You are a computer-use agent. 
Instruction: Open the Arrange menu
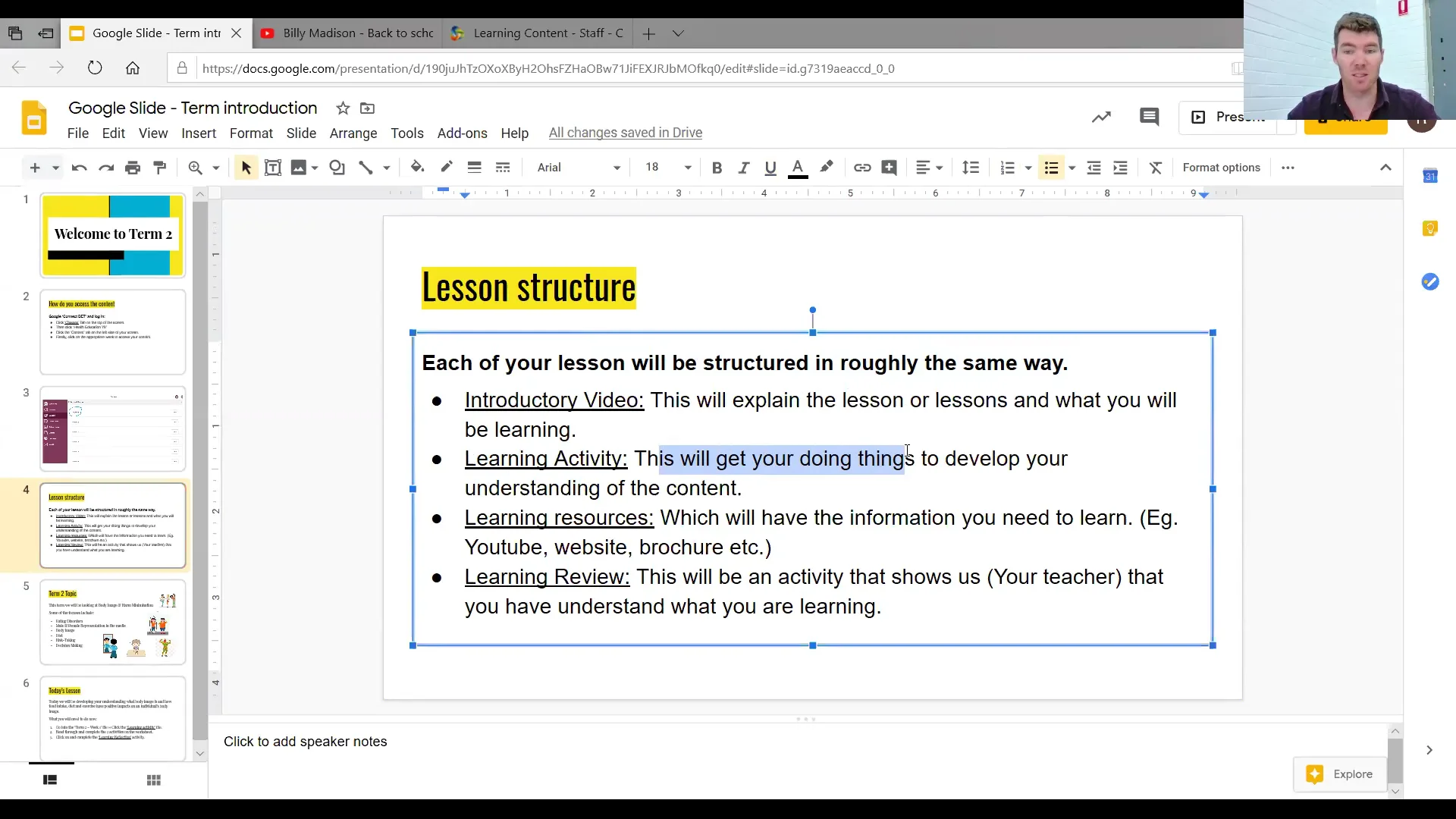pyautogui.click(x=353, y=133)
